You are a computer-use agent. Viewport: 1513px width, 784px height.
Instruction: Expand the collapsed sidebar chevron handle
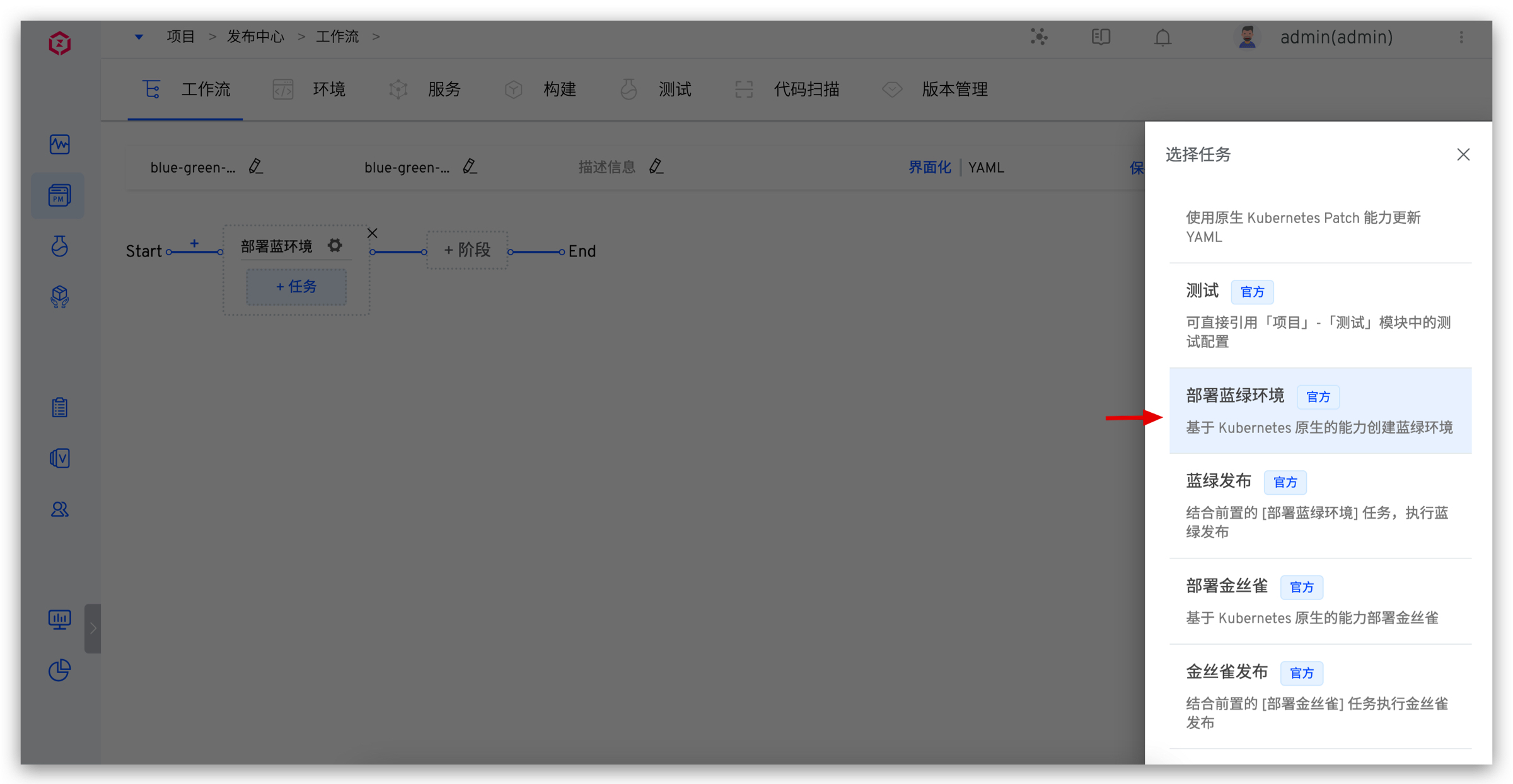(x=93, y=628)
